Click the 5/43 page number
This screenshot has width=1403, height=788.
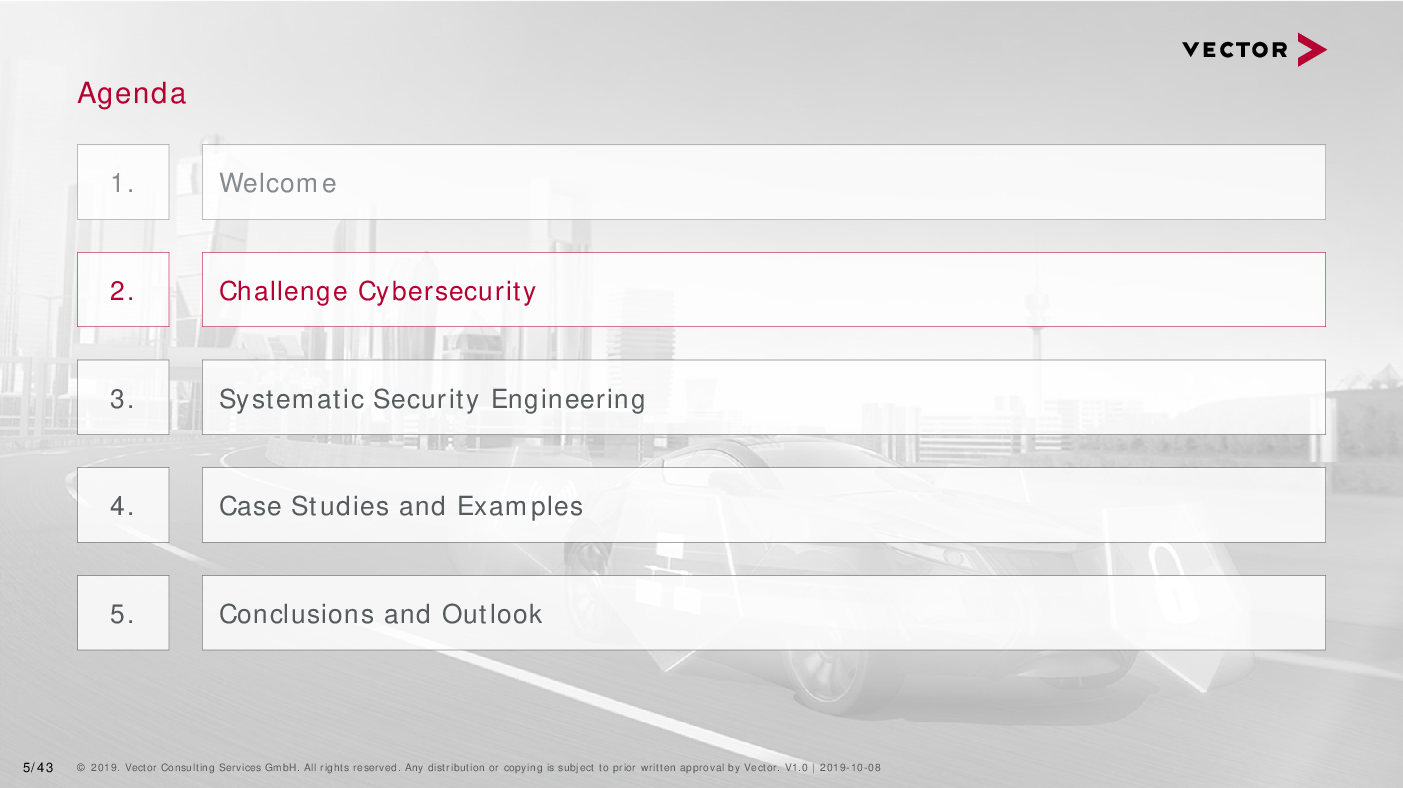click(38, 767)
